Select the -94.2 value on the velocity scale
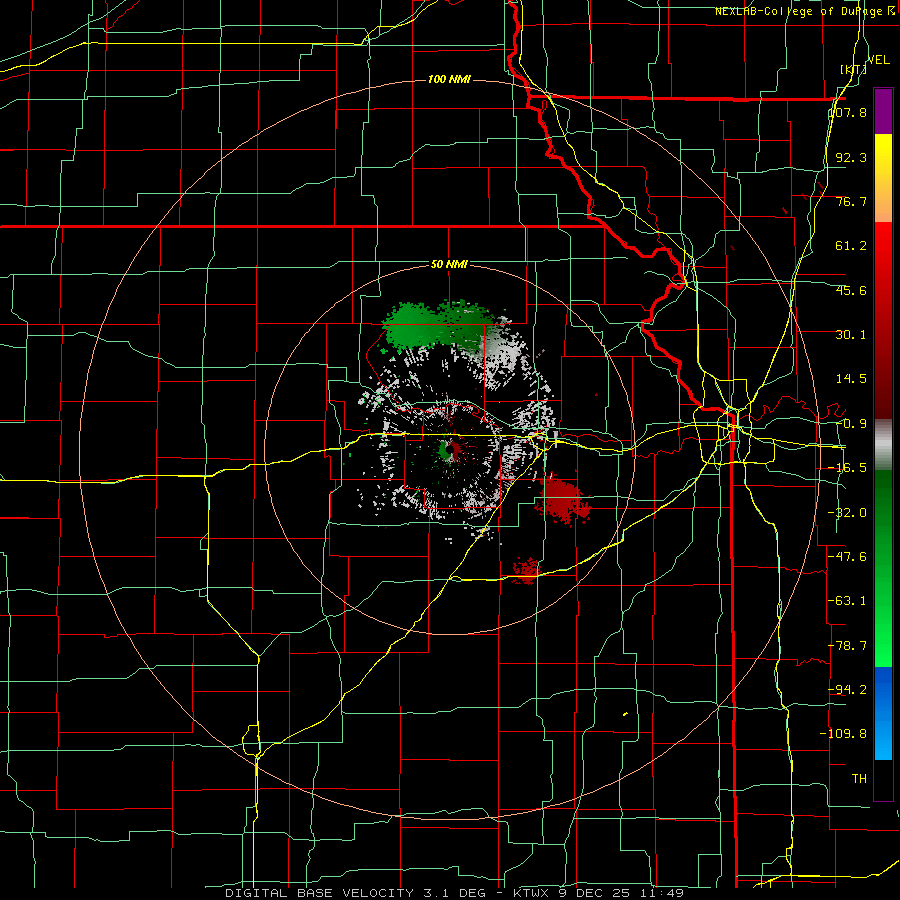This screenshot has height=900, width=900. point(847,689)
